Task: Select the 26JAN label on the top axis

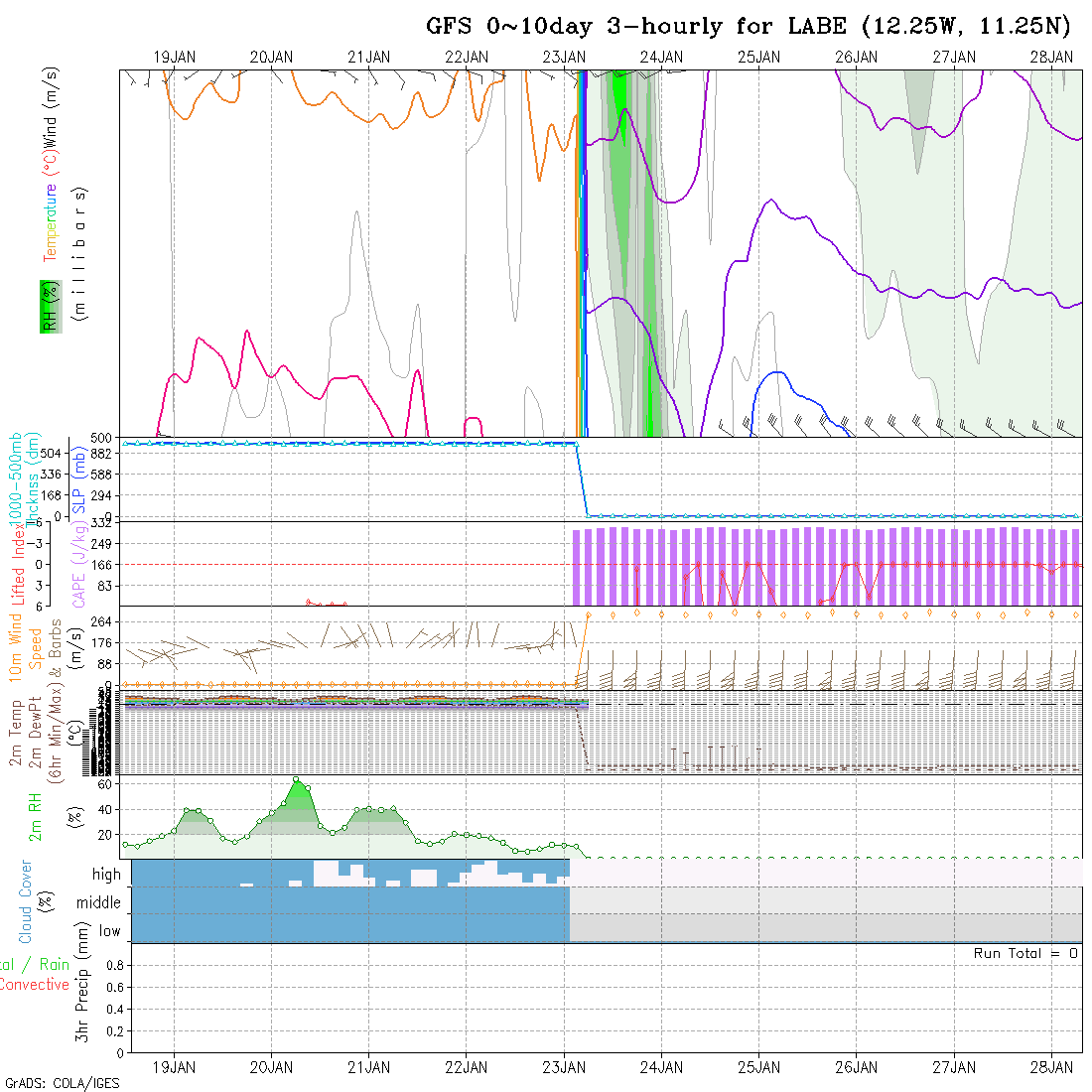Action: coord(857,58)
